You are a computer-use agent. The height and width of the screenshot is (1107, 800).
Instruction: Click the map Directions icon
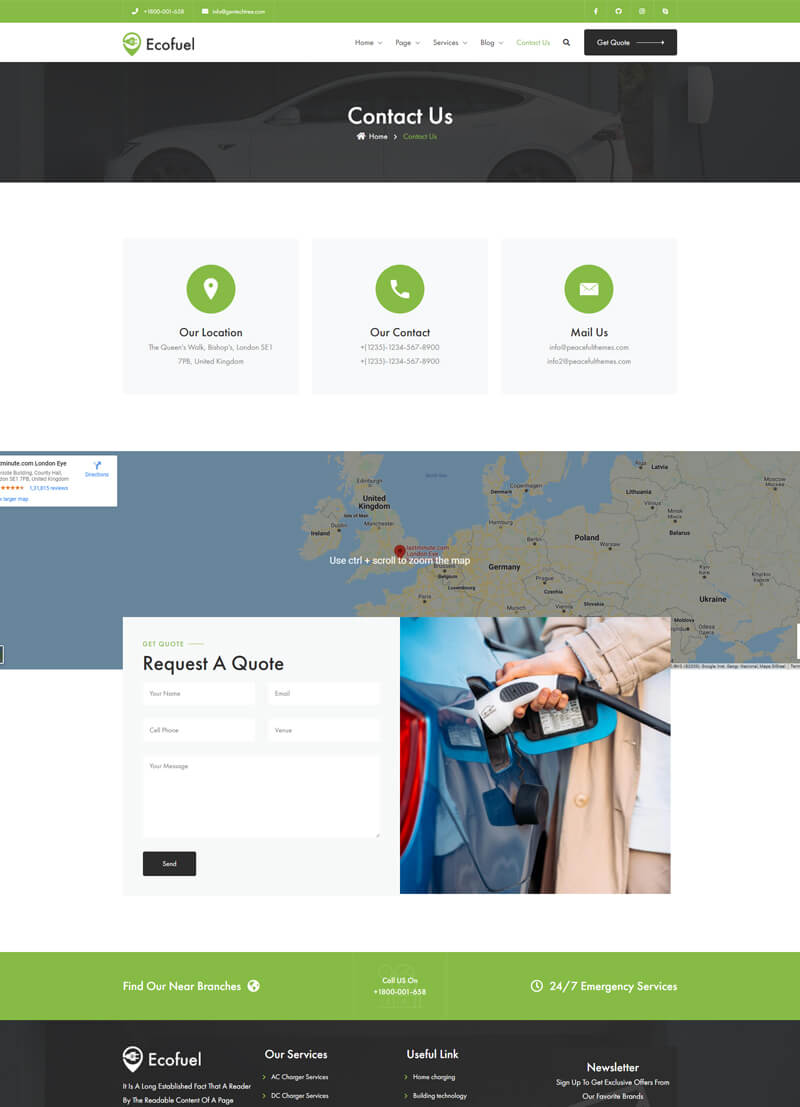(x=97, y=467)
